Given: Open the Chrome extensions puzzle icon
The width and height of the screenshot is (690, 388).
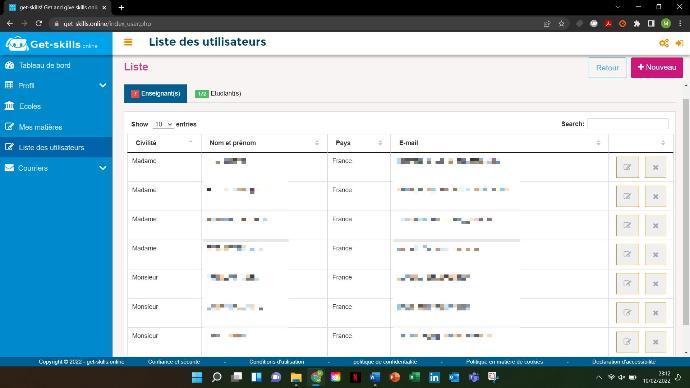Looking at the screenshot, I should (x=637, y=24).
